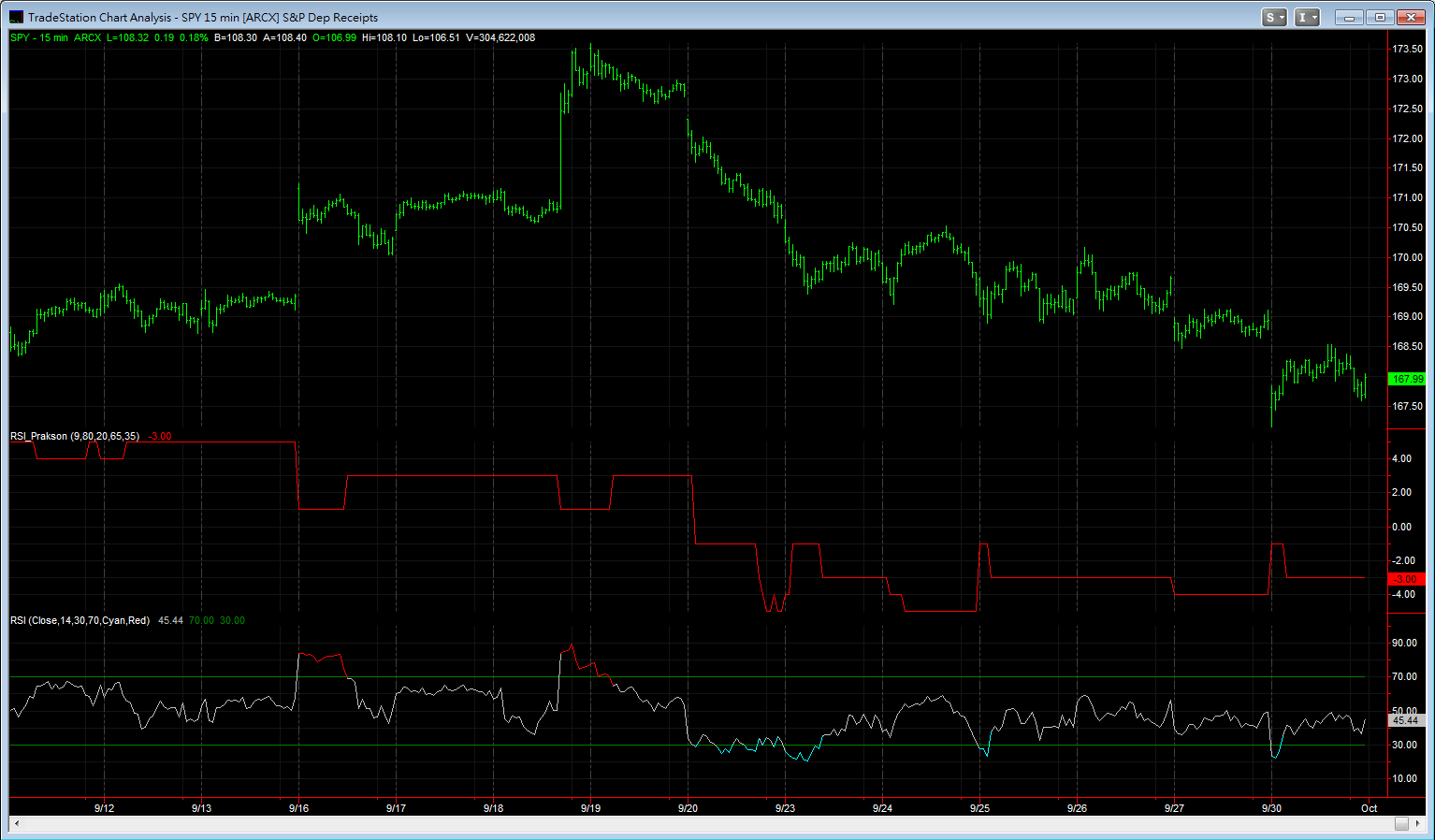
Task: Click the 173.50 price axis label
Action: pyautogui.click(x=1407, y=50)
